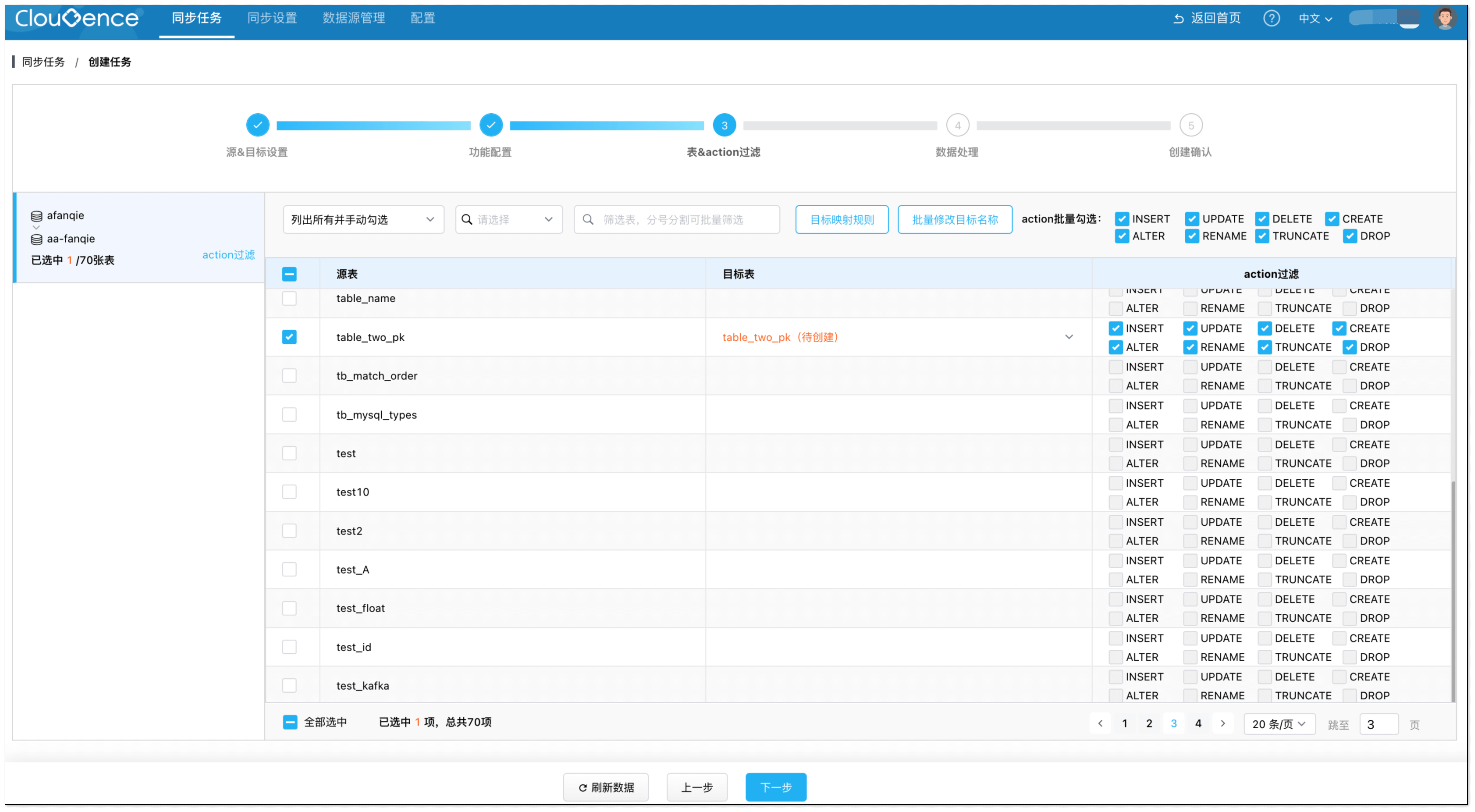Click the 跳至 page number input
1475x812 pixels.
tap(1378, 725)
